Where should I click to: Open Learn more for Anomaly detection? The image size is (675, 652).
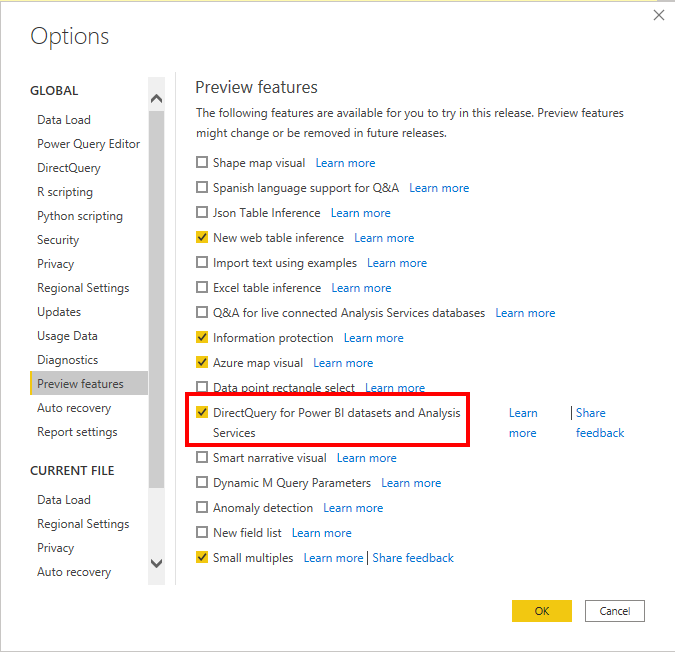coord(353,508)
